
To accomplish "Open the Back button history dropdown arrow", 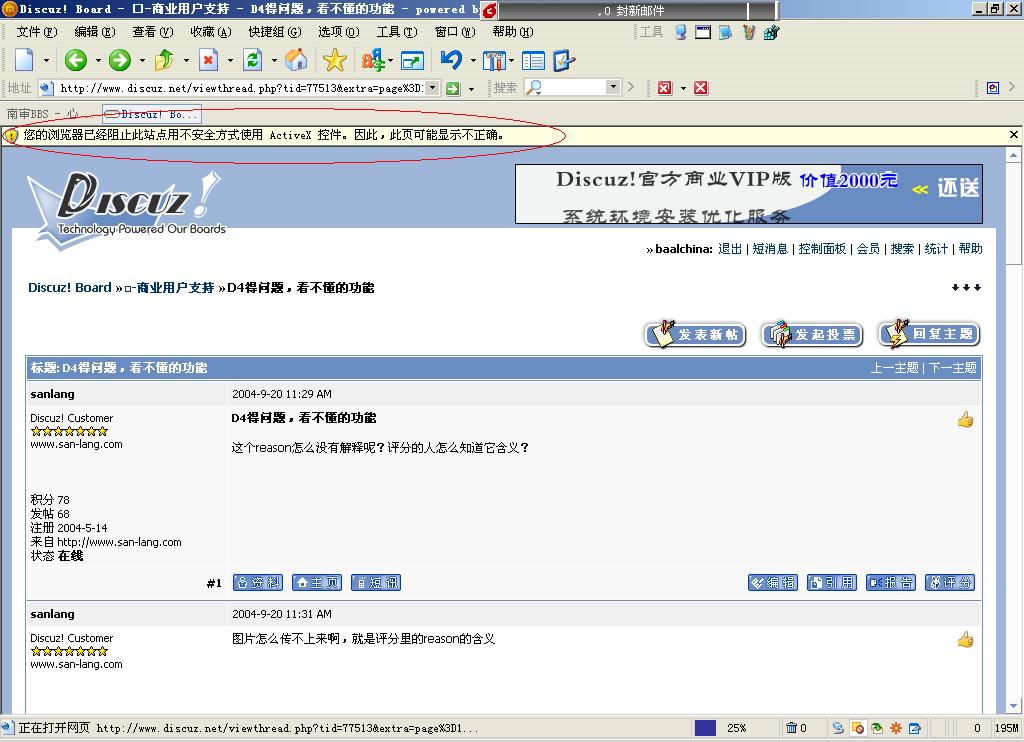I will [x=98, y=61].
